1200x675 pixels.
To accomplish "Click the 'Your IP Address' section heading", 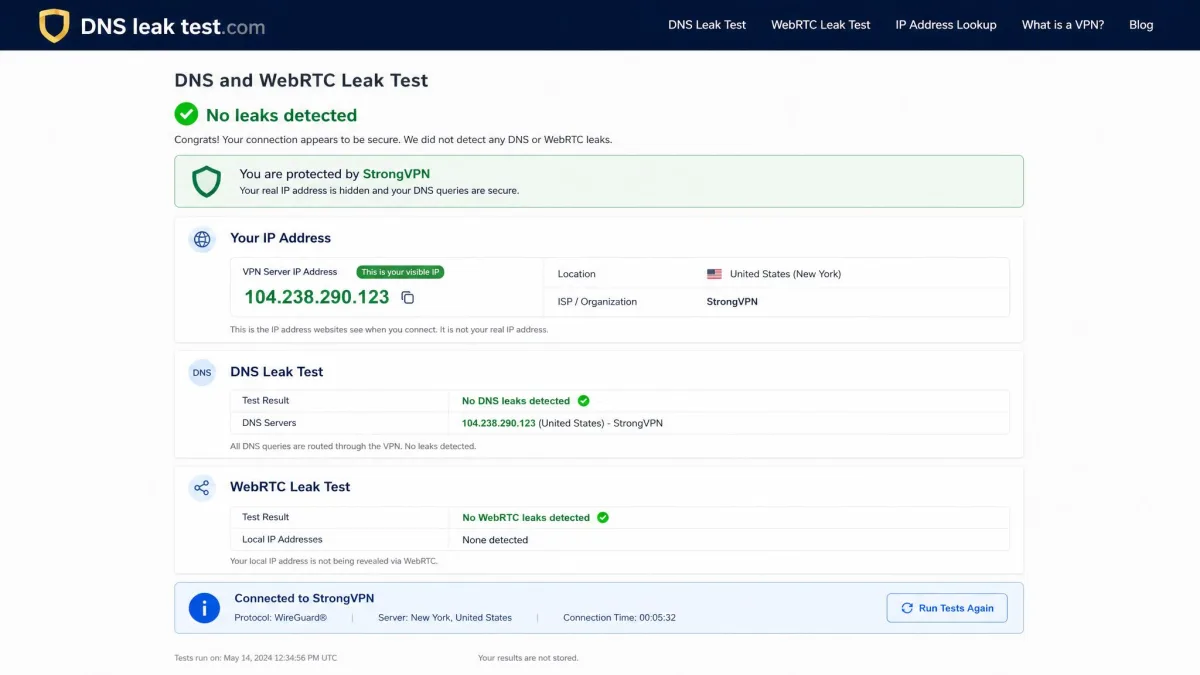I will tap(280, 238).
